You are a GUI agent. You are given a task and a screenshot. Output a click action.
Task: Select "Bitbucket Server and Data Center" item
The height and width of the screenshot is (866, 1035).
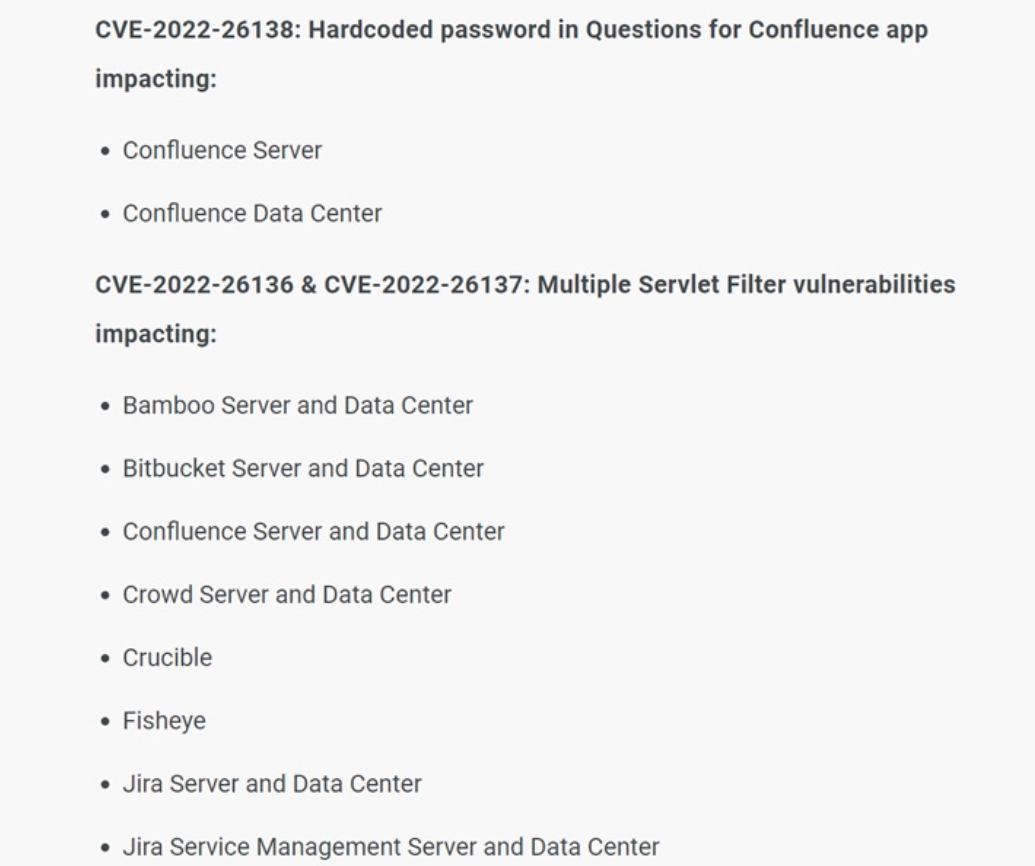303,469
